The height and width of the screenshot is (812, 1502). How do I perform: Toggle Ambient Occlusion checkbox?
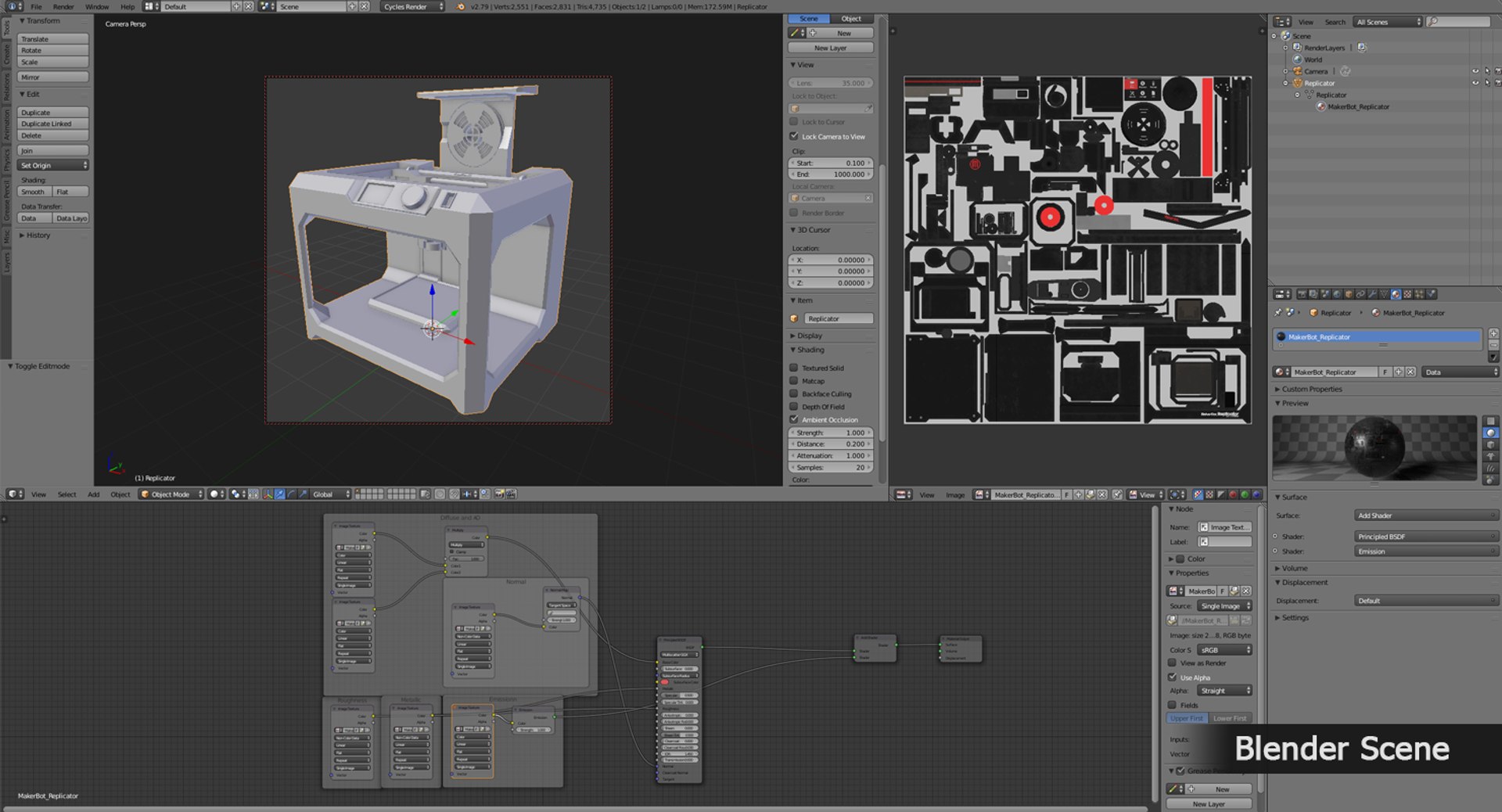(794, 419)
